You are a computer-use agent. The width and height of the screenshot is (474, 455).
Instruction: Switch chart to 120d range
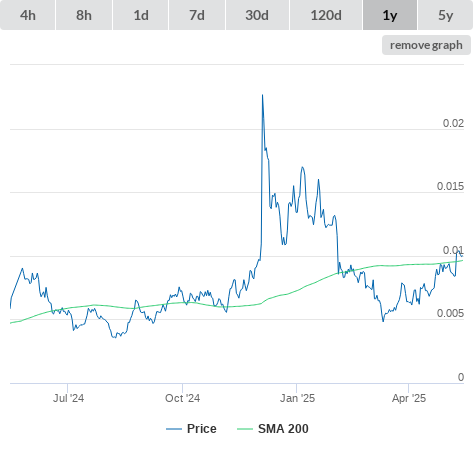coord(326,15)
